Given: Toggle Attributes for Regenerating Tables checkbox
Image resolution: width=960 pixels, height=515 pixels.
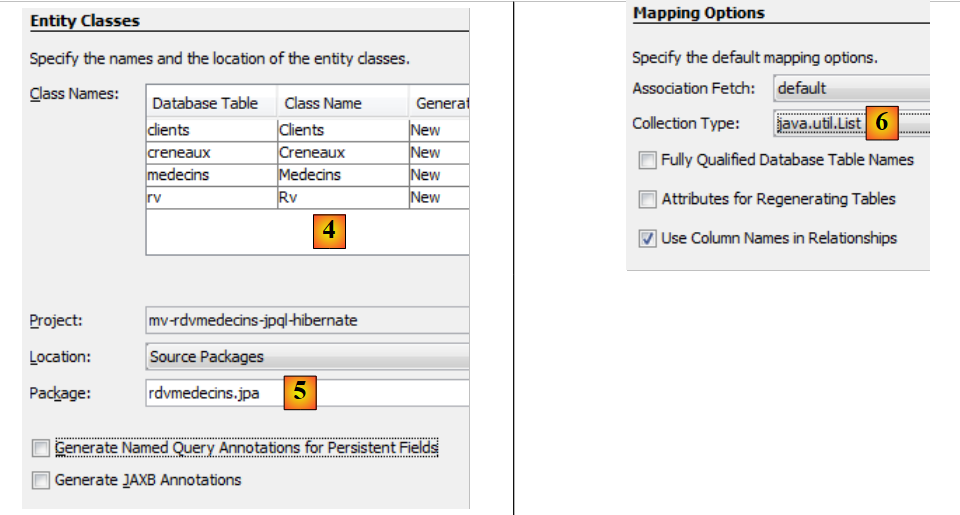Looking at the screenshot, I should coord(648,199).
